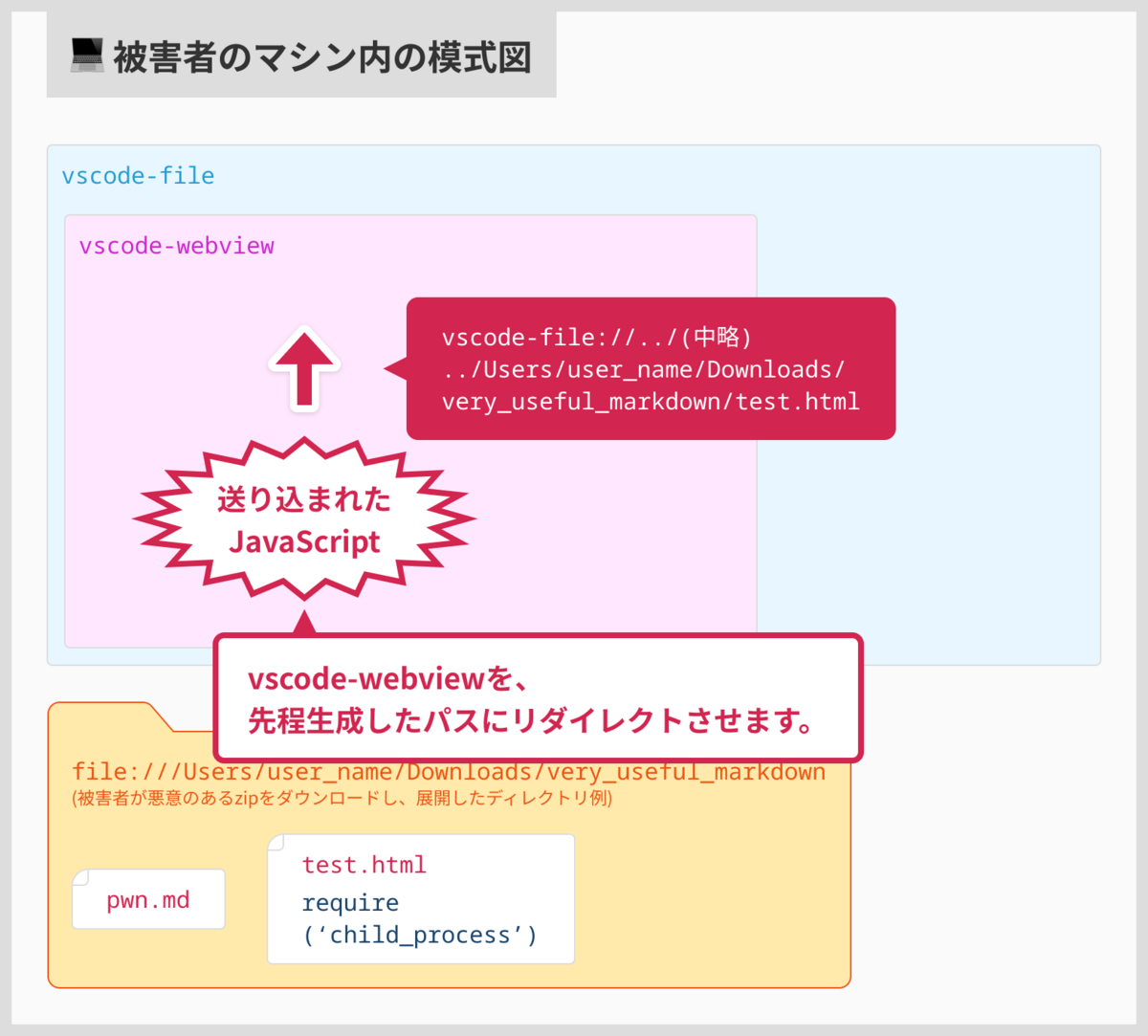Click the 送り込まれた JavaScript burst

pos(304,519)
